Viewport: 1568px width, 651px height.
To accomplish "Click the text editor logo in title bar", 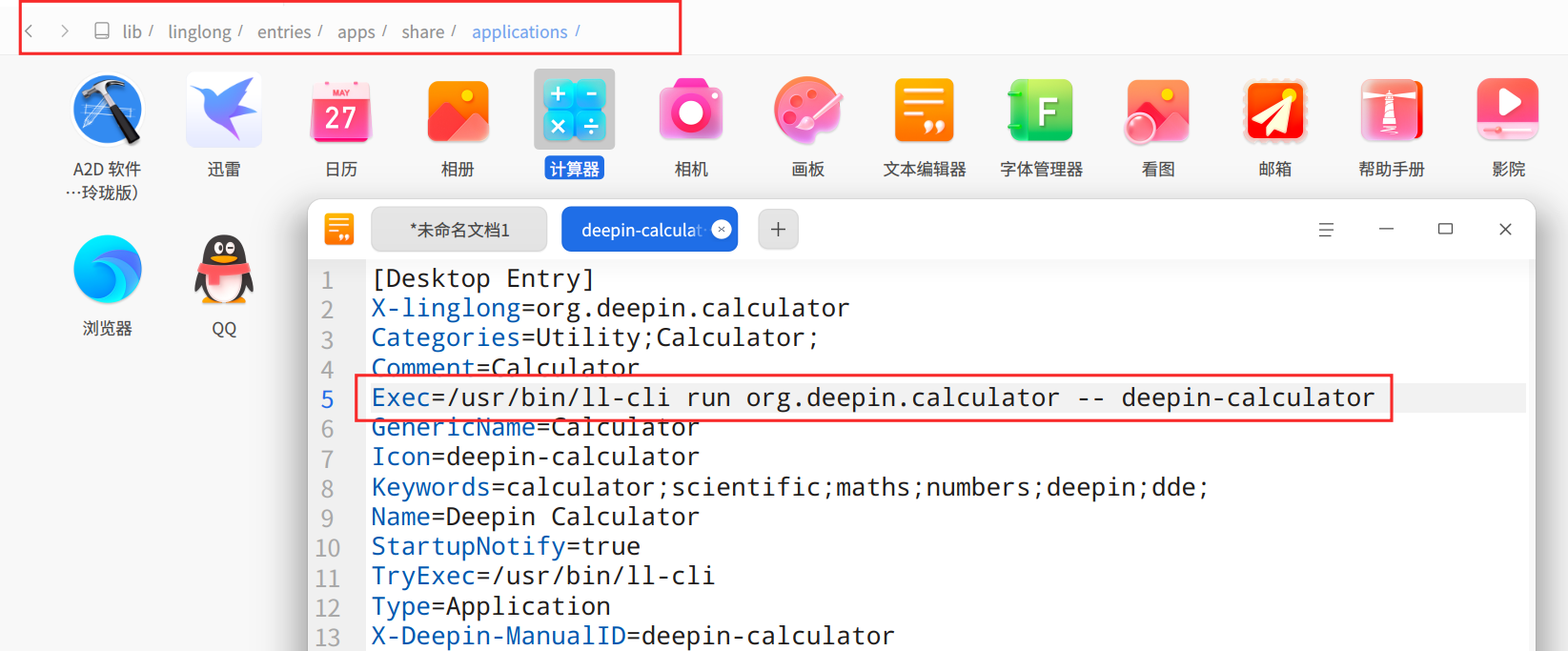I will (x=339, y=230).
